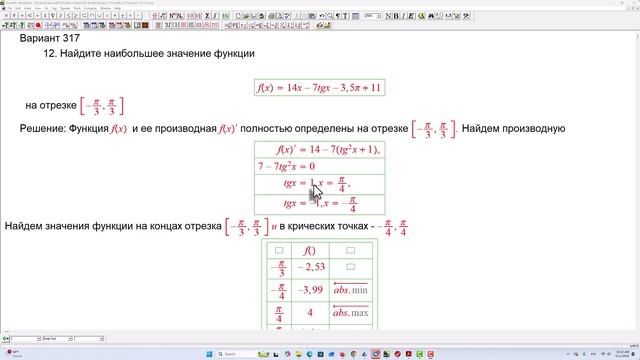Viewport: 640px width, 360px height.
Task: Click the formula f(x) = 14x − 7tgx − 3,5π + 11
Action: 319,87
